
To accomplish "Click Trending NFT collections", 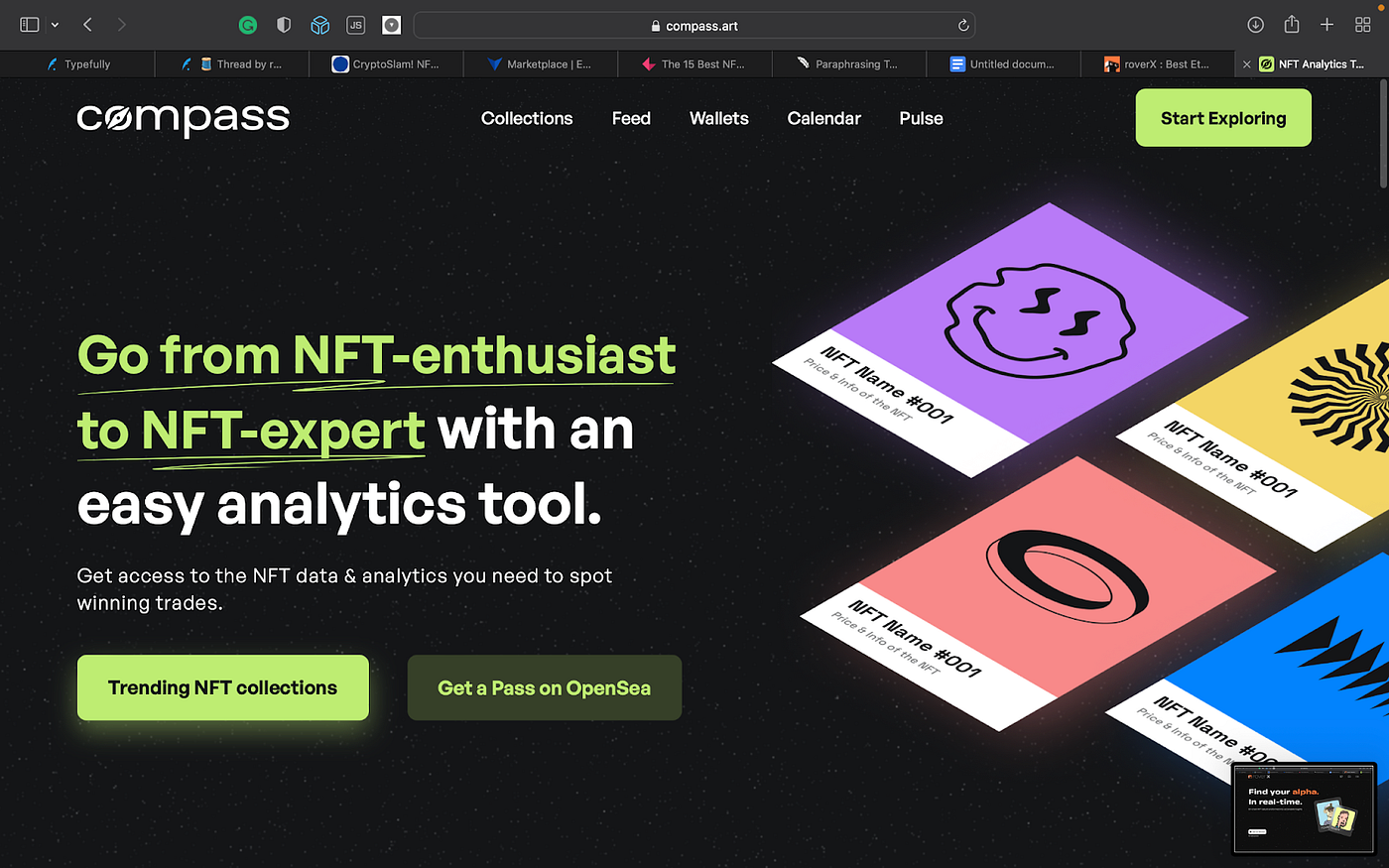I will (222, 687).
